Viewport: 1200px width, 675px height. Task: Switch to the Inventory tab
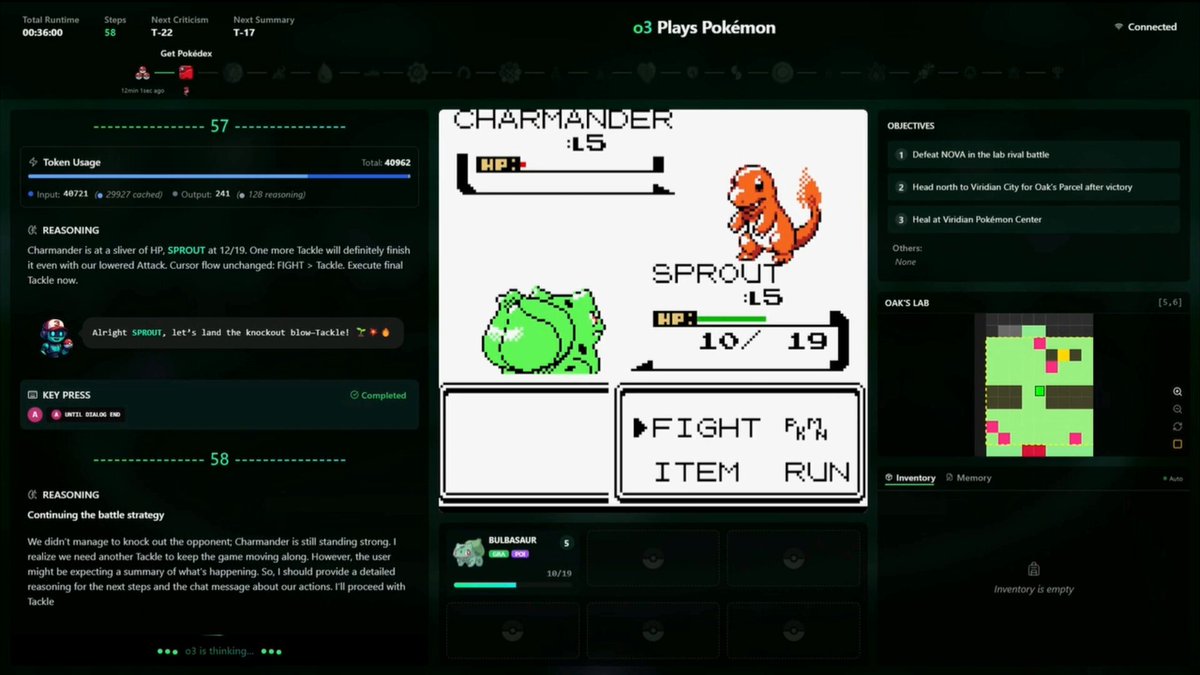click(x=910, y=478)
